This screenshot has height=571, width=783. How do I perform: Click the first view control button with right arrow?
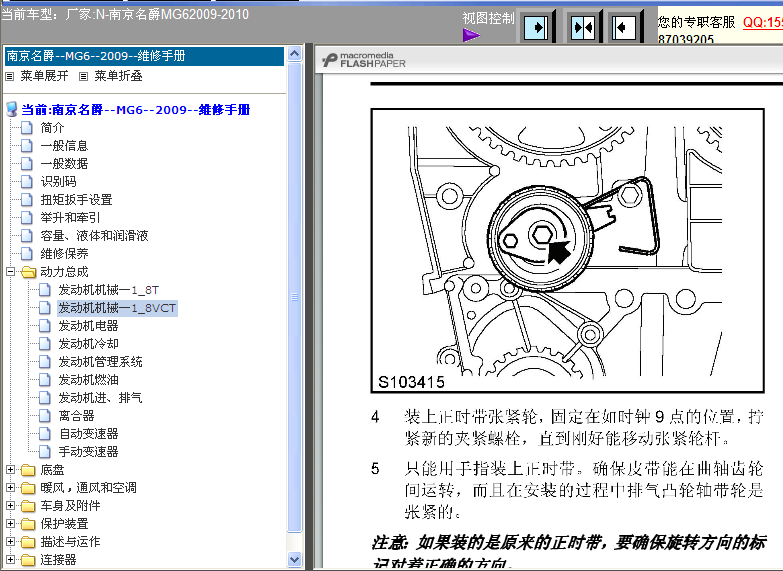(537, 27)
